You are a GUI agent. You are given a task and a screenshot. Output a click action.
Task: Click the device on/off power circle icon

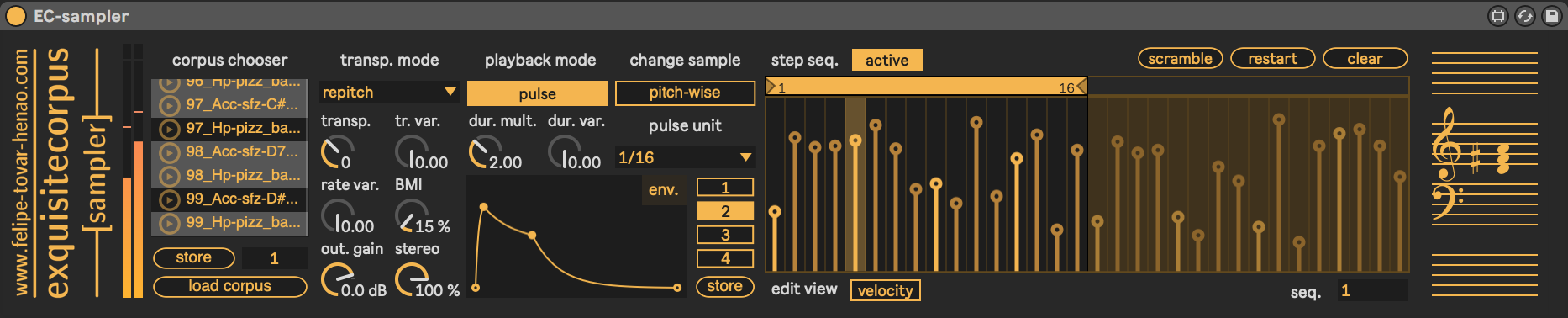16,15
